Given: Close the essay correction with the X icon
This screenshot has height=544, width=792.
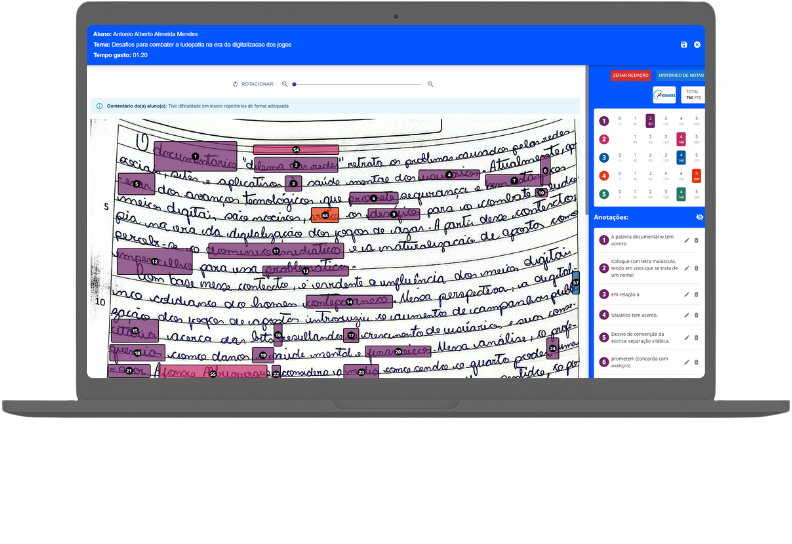Looking at the screenshot, I should 697,45.
